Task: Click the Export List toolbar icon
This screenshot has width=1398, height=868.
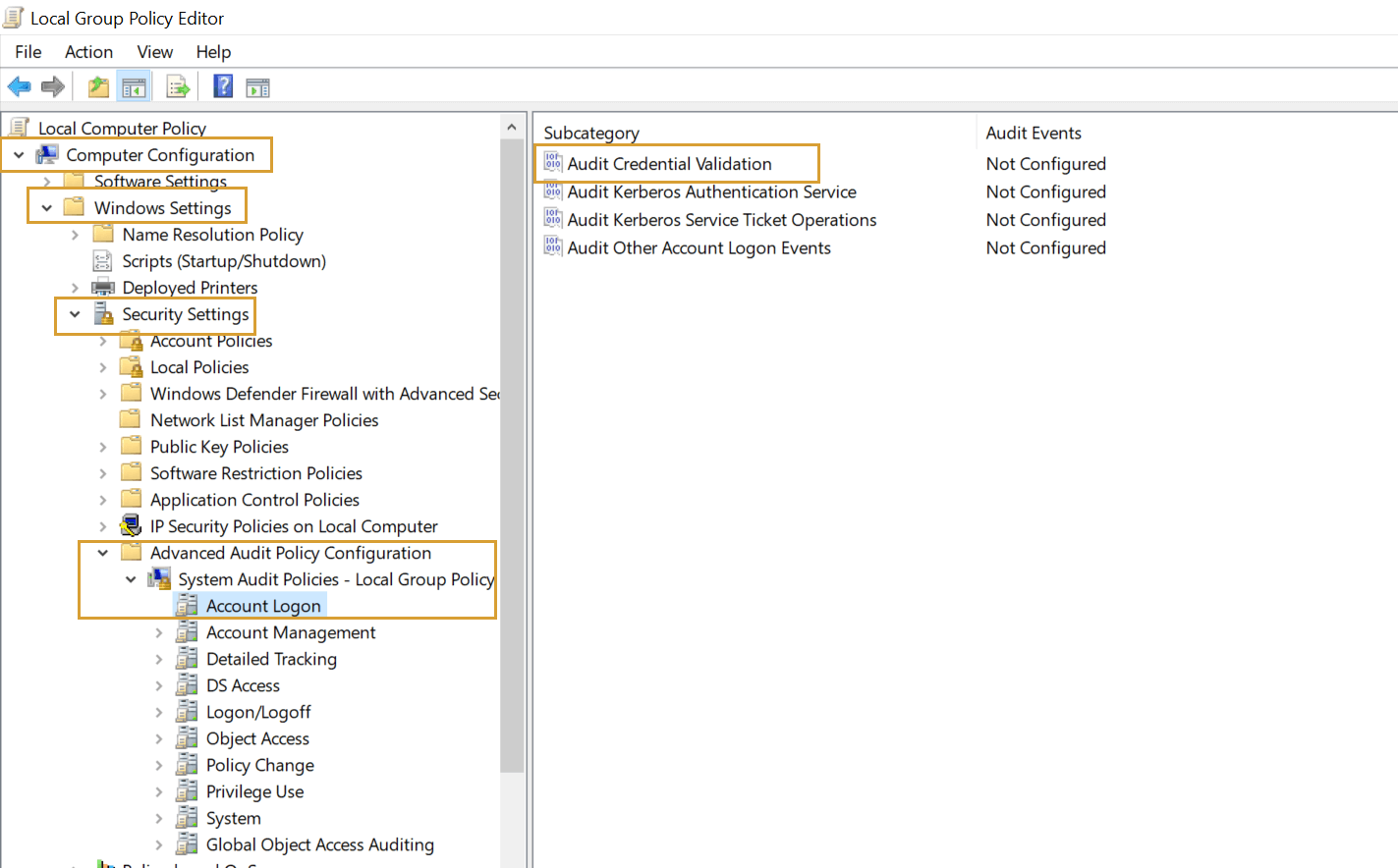Action: (x=177, y=86)
